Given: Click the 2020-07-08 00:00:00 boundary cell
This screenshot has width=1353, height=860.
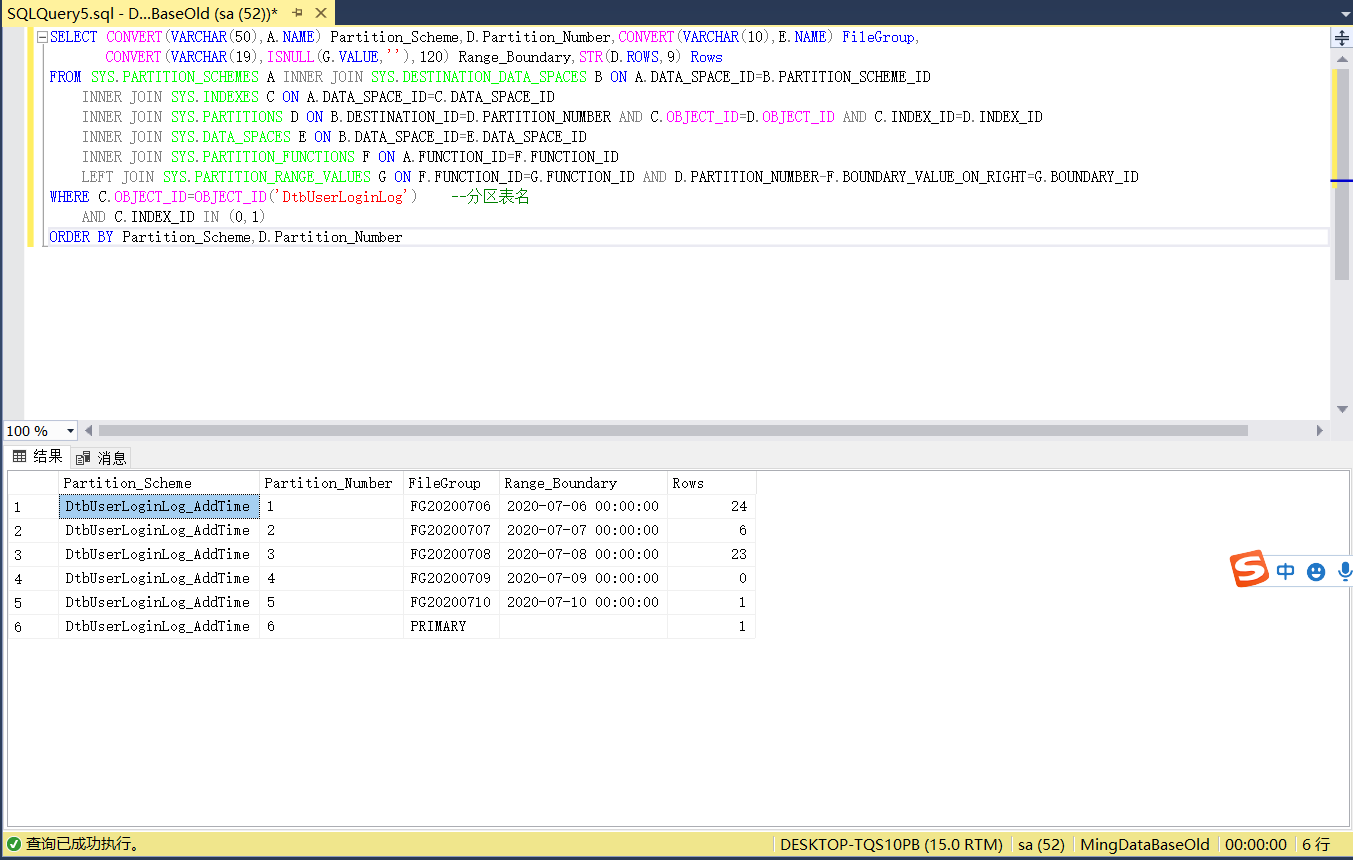Looking at the screenshot, I should tap(584, 554).
